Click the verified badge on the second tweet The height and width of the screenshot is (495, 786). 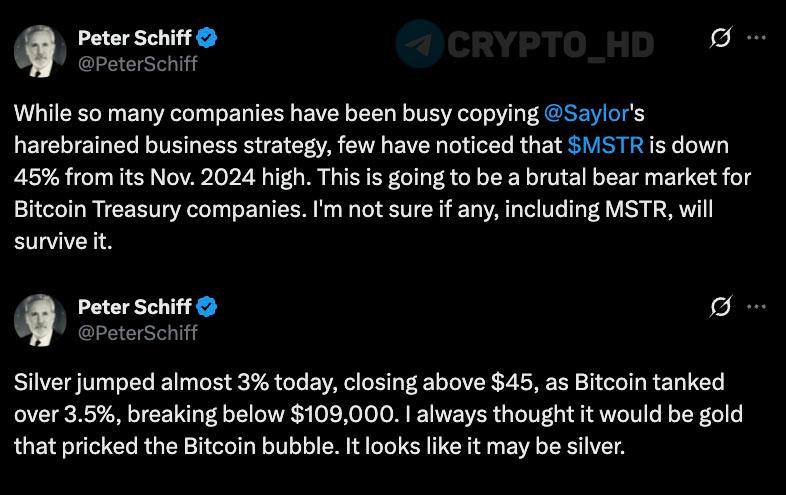207,308
